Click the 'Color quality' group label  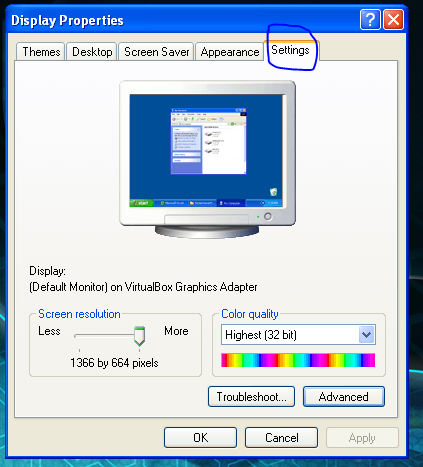click(250, 314)
